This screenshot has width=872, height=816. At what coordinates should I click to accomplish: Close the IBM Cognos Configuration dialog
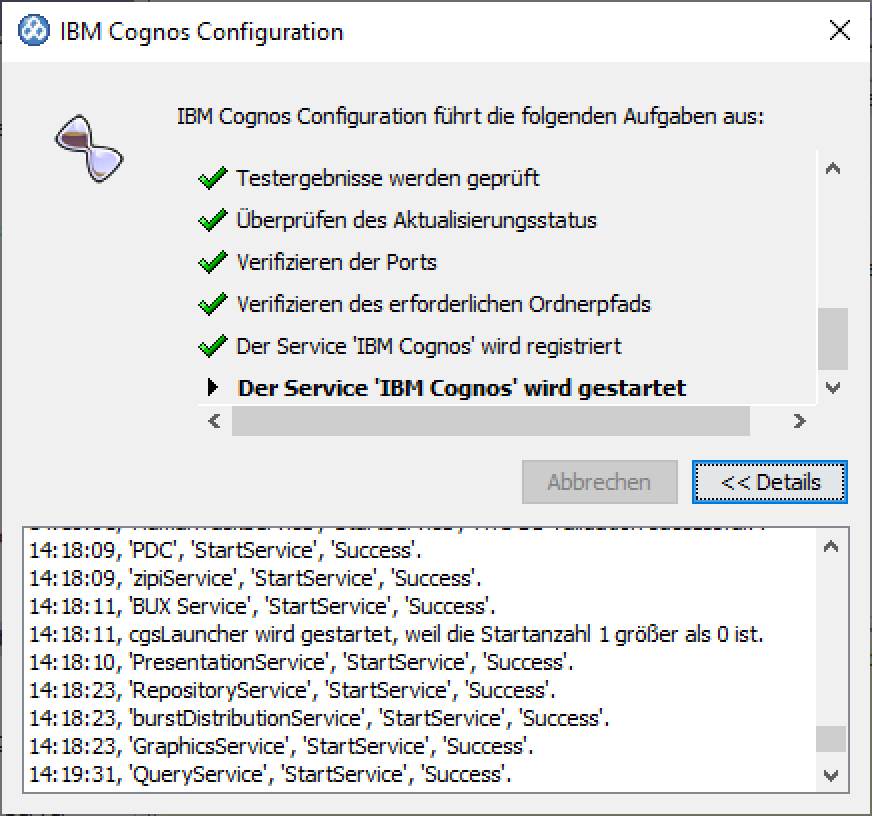point(840,31)
